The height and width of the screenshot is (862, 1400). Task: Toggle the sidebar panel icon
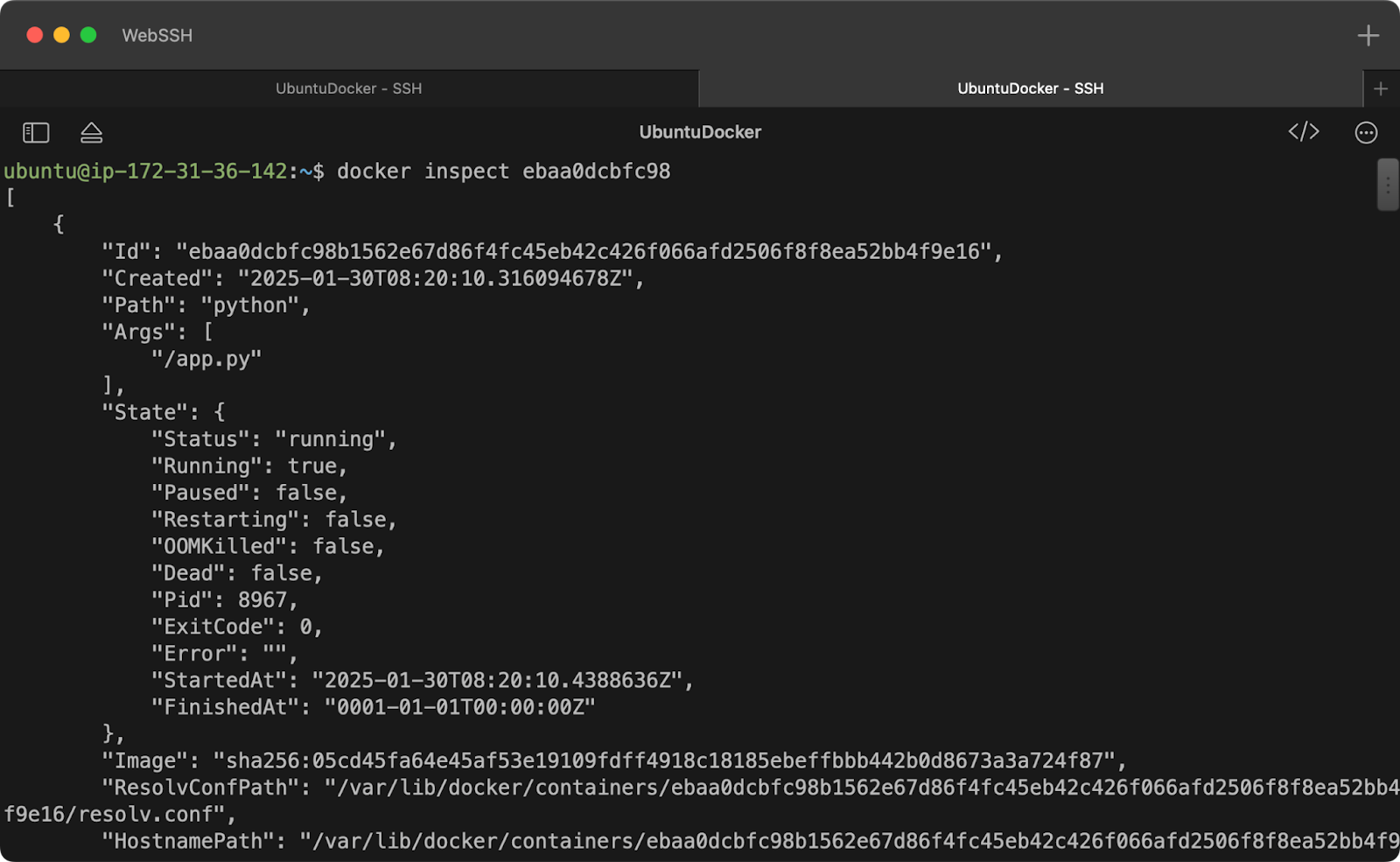pos(36,132)
